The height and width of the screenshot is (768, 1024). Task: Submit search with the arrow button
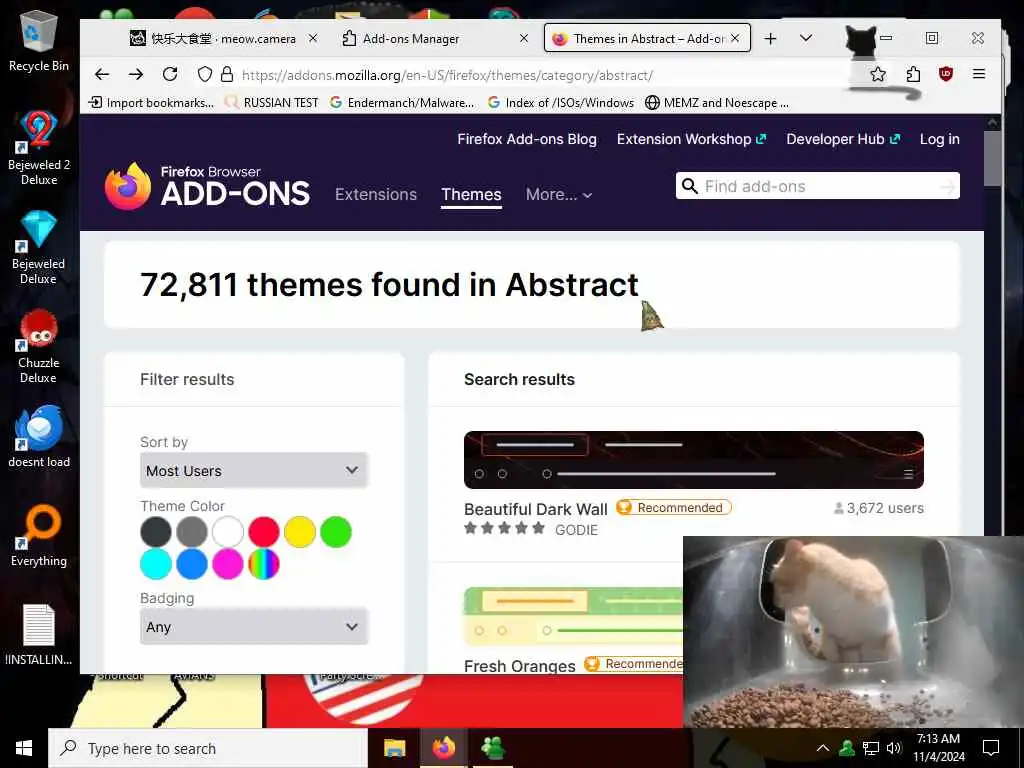[x=947, y=187]
